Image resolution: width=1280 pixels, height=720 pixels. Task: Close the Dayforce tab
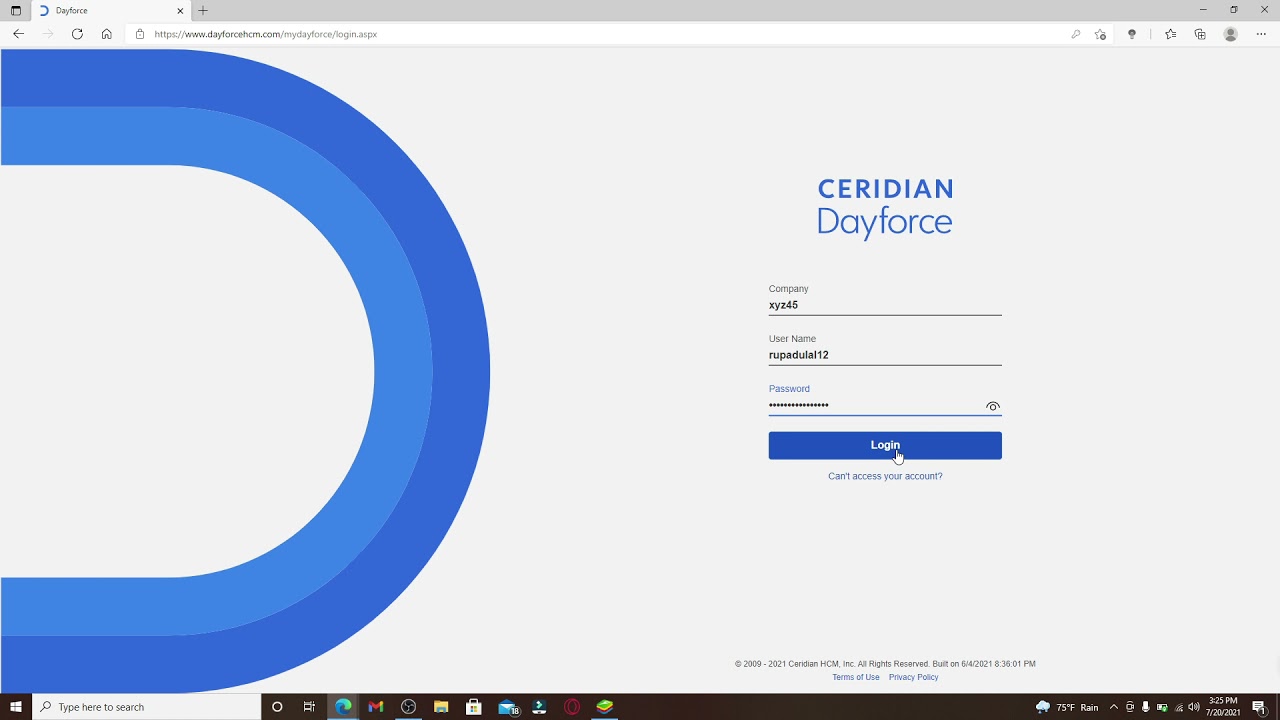[180, 10]
